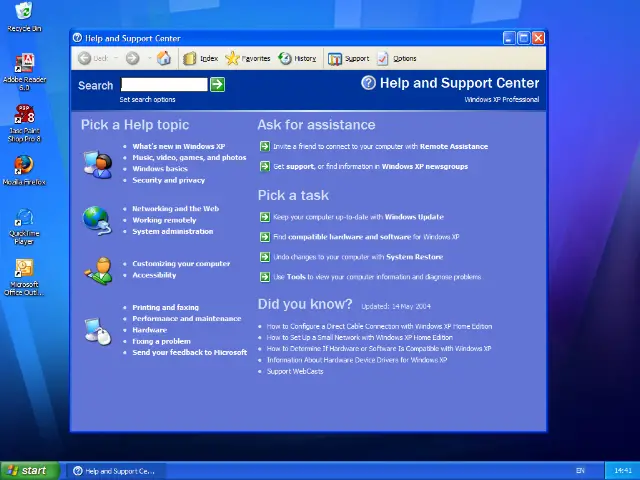Open Tools to view computer information
Viewport: 640px width, 480px height.
click(x=377, y=277)
